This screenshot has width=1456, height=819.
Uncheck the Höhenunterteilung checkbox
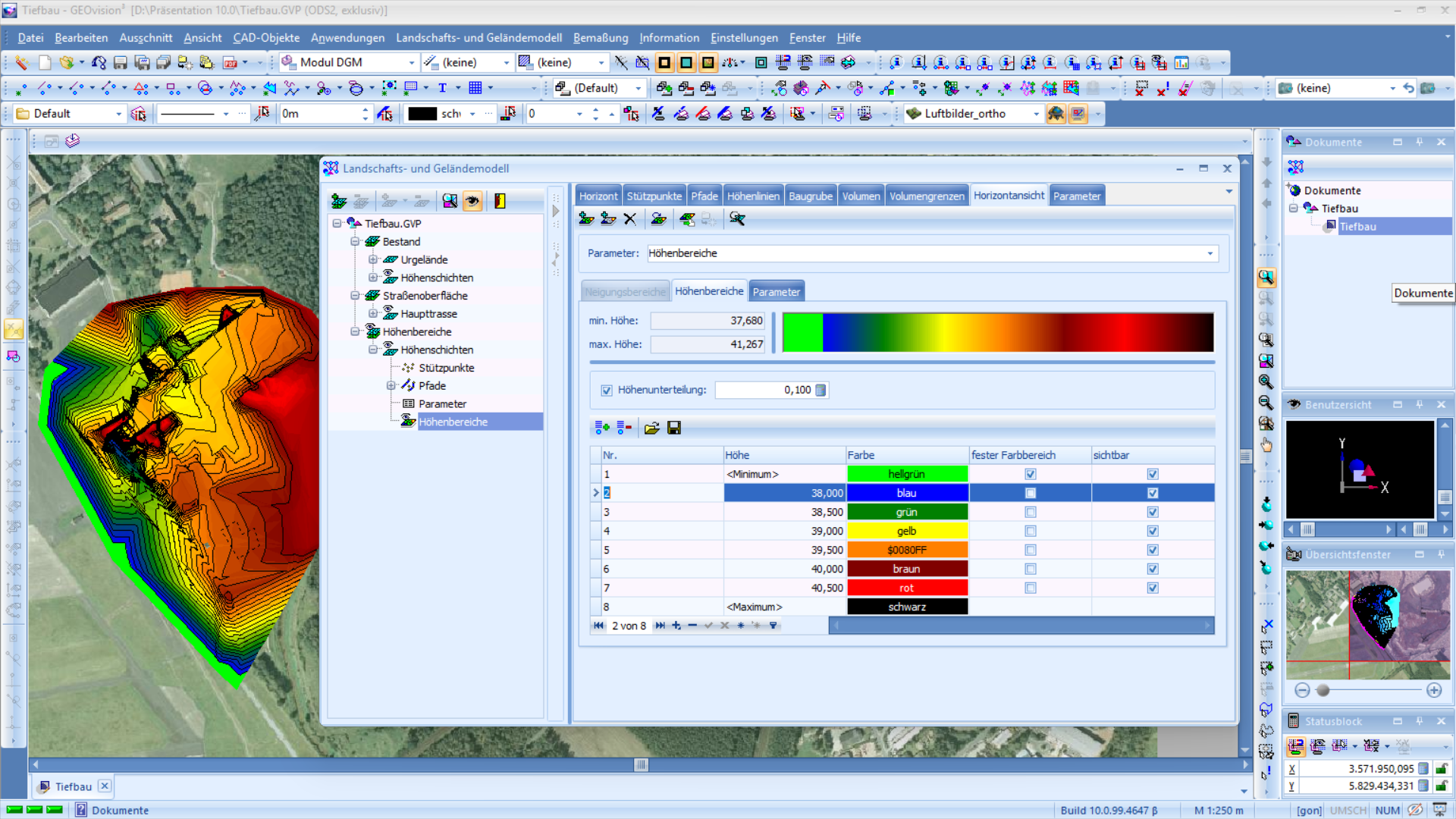[x=607, y=391]
